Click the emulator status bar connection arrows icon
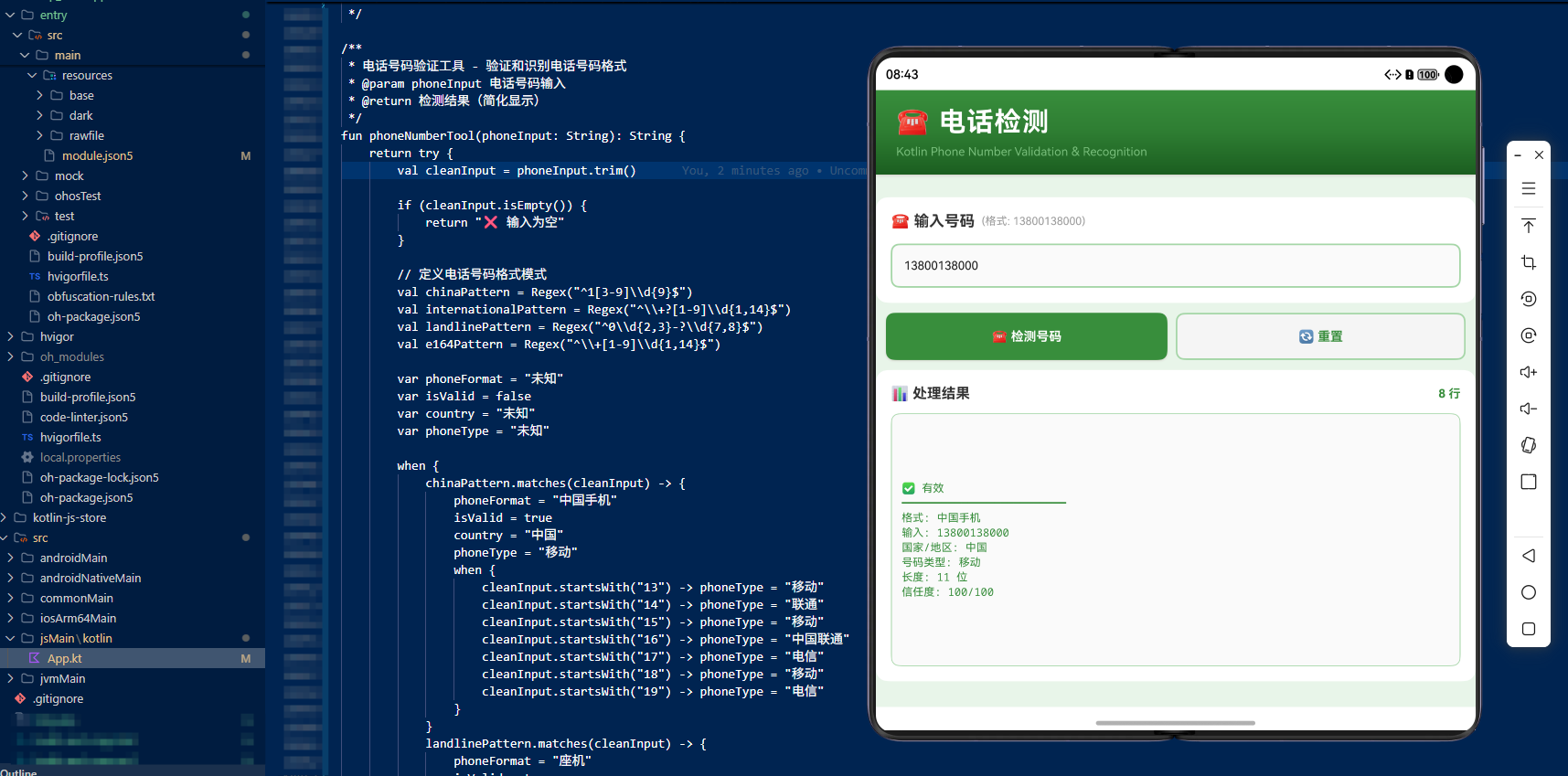This screenshot has height=776, width=1568. click(1392, 75)
